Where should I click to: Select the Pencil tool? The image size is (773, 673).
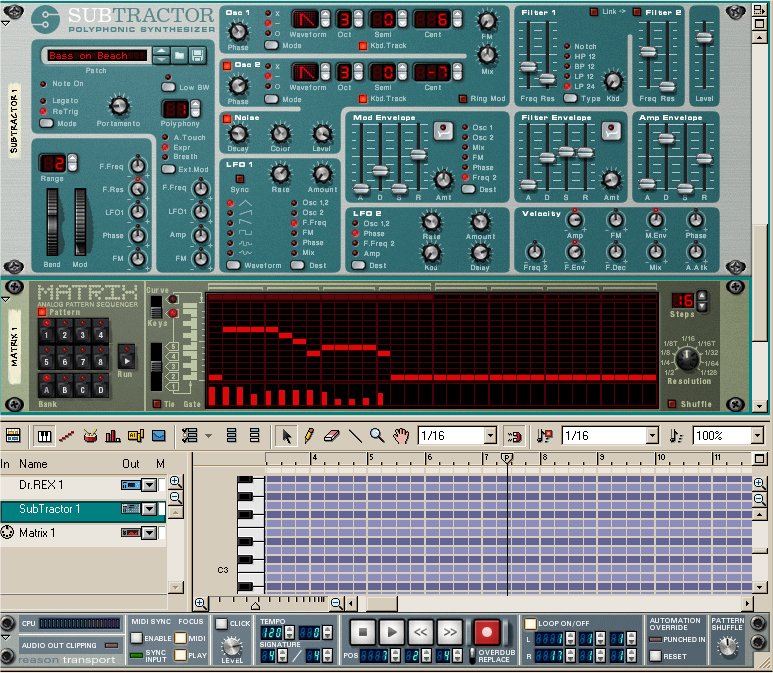309,435
